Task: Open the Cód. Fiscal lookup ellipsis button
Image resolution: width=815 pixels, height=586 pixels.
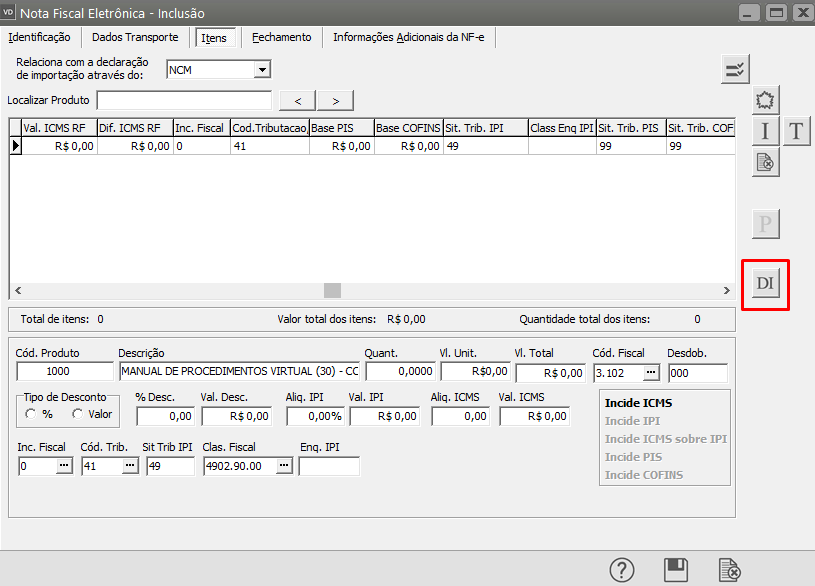Action: coord(650,373)
